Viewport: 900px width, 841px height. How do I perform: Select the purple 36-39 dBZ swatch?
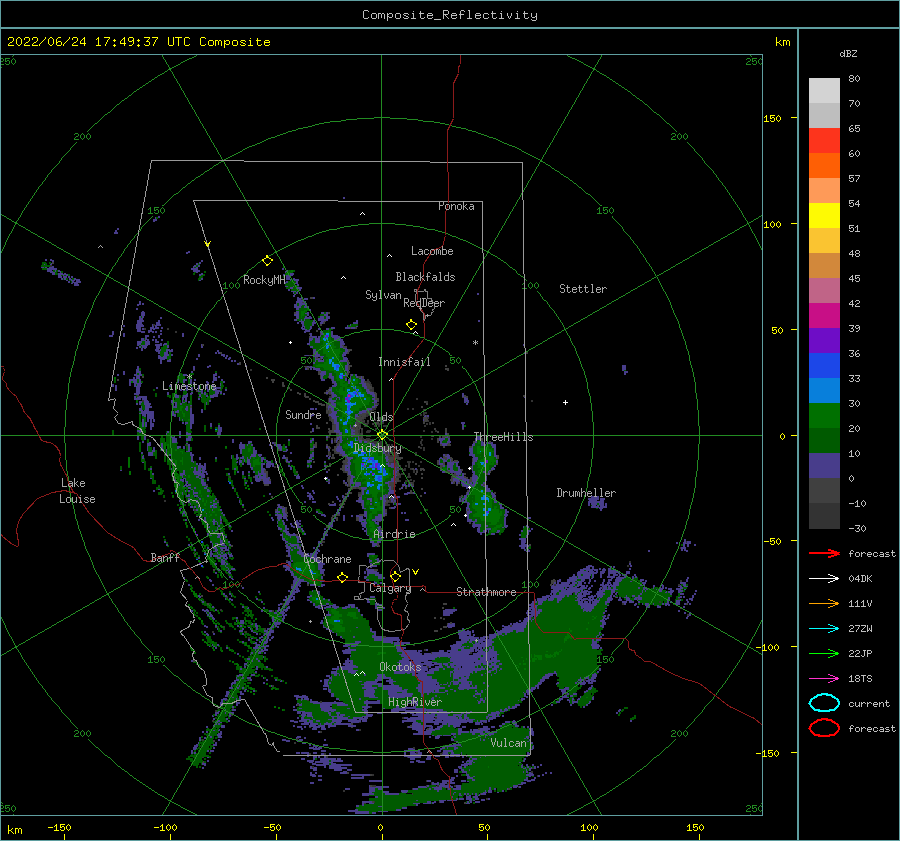click(x=824, y=341)
